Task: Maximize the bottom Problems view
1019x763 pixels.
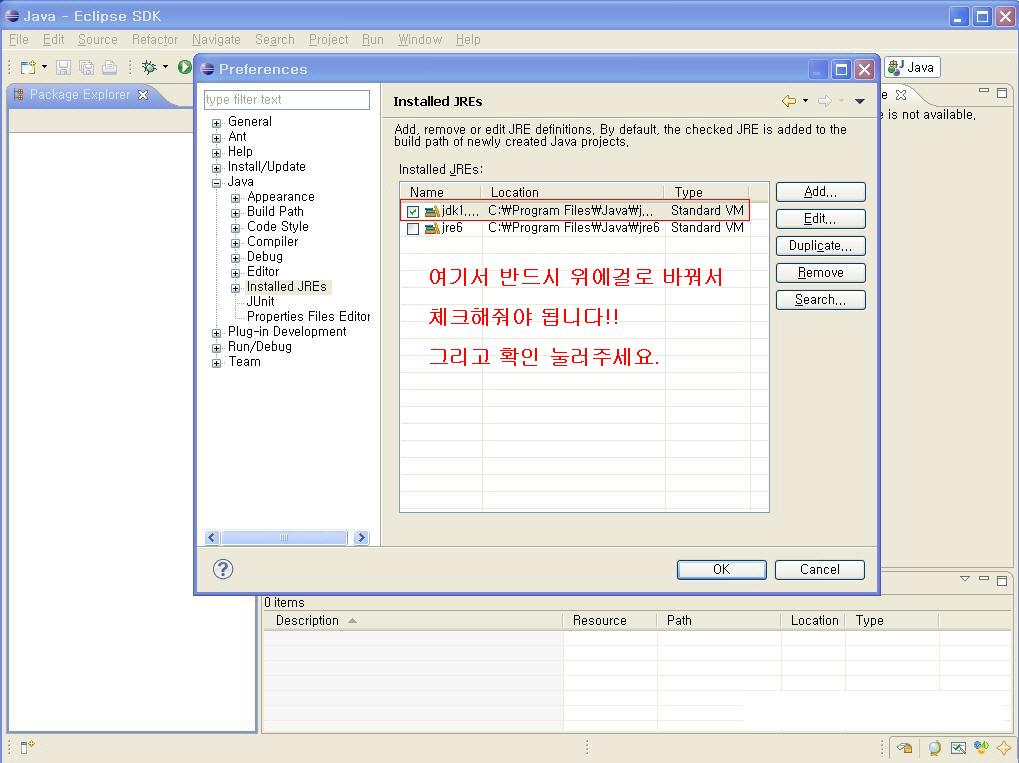Action: [x=1002, y=580]
